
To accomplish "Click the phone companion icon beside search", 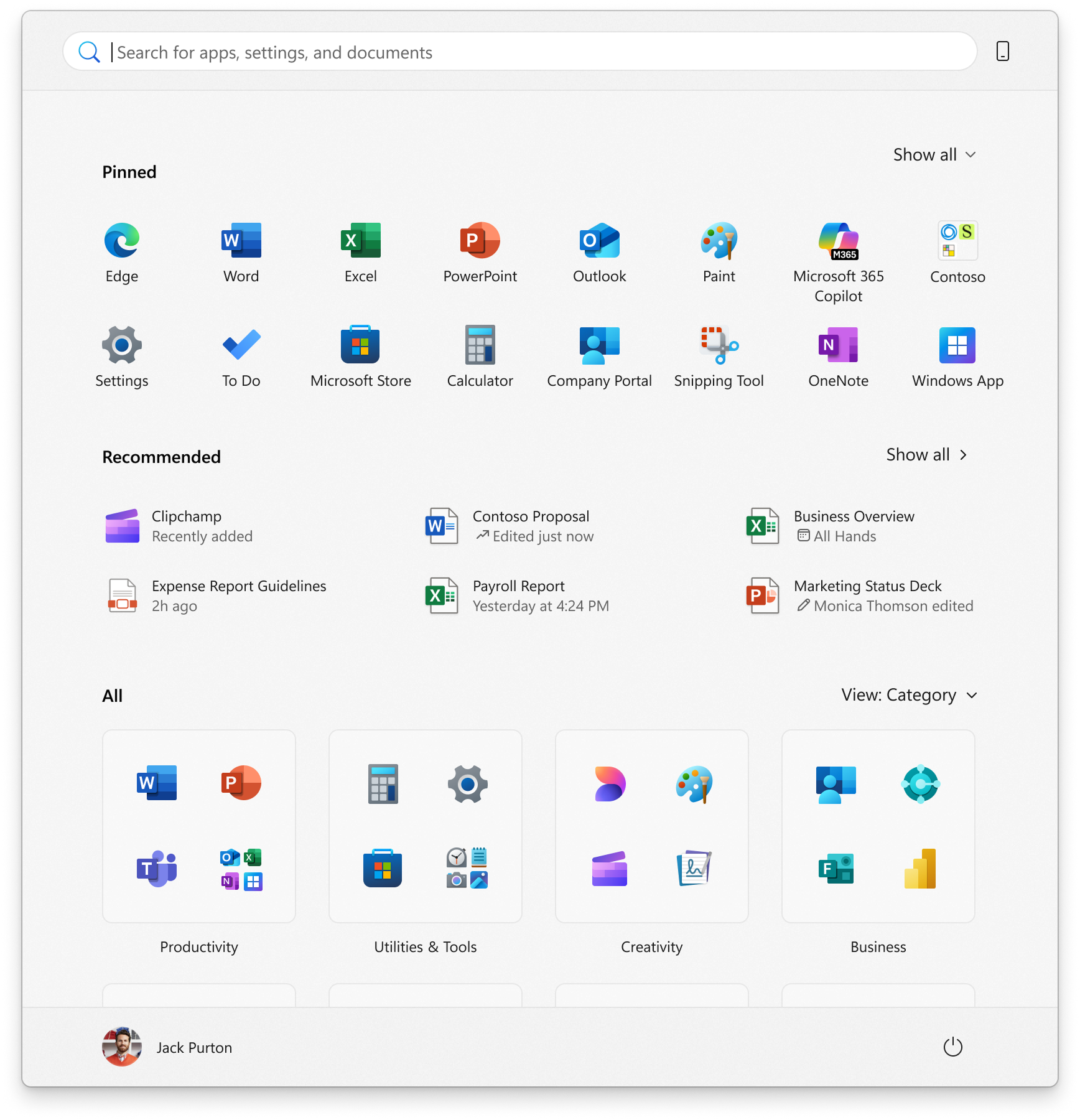I will point(1003,51).
